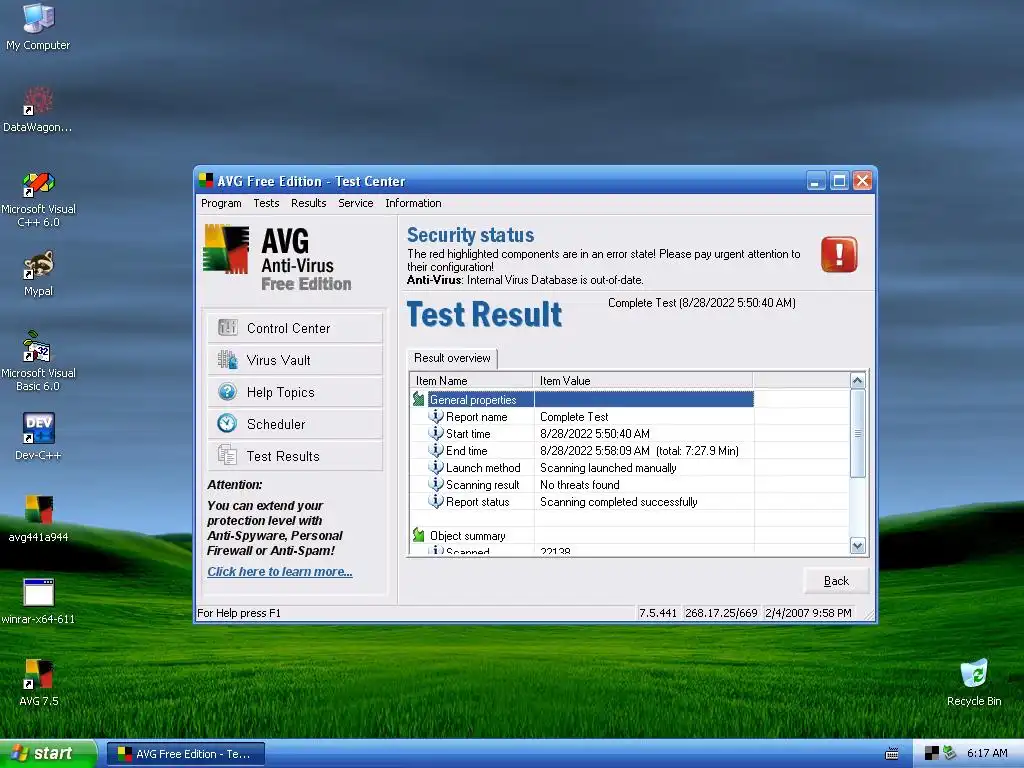Click the 6:17 AM taskbar clock
The width and height of the screenshot is (1024, 768).
click(x=987, y=754)
